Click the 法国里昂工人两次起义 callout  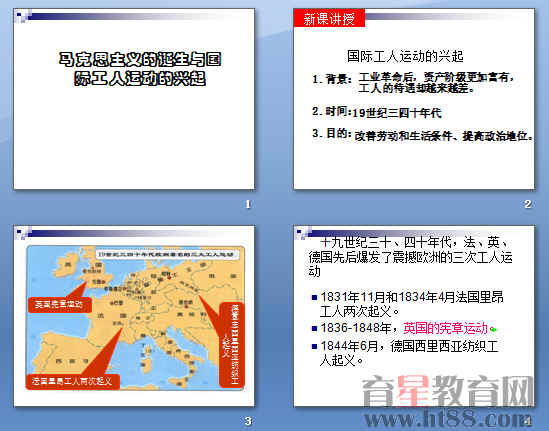pyautogui.click(x=72, y=381)
